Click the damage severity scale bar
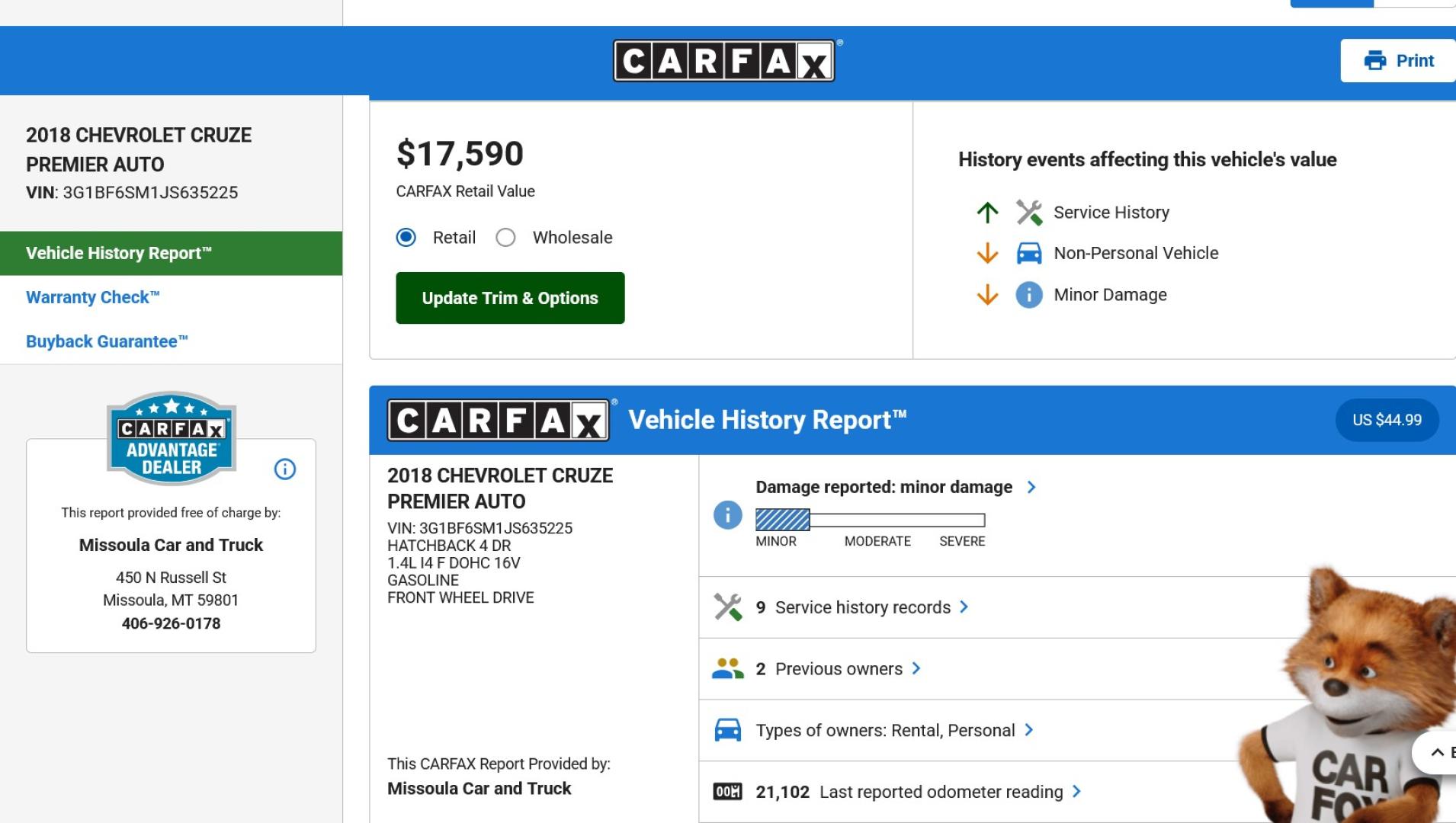The width and height of the screenshot is (1456, 823). (x=871, y=520)
